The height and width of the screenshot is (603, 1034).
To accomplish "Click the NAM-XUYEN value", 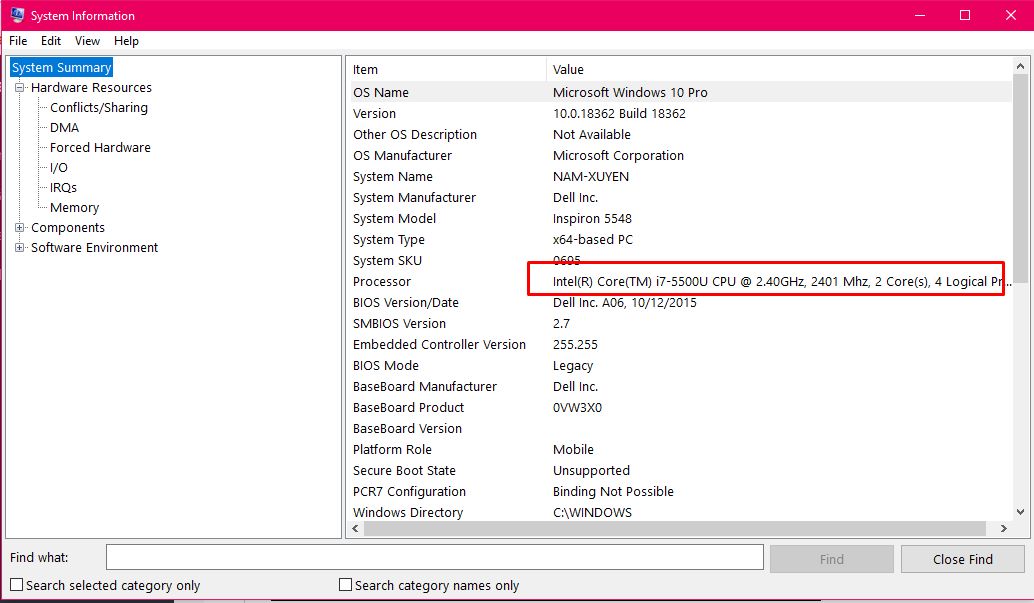I will pos(591,177).
